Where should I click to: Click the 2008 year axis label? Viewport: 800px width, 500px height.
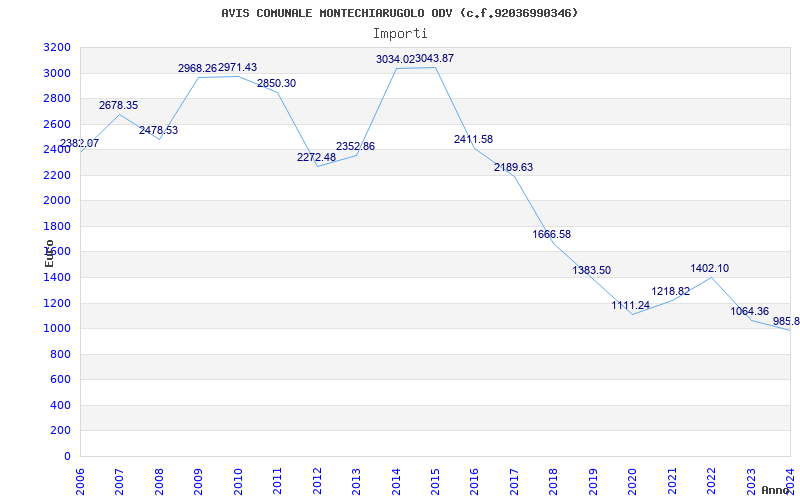click(x=159, y=482)
